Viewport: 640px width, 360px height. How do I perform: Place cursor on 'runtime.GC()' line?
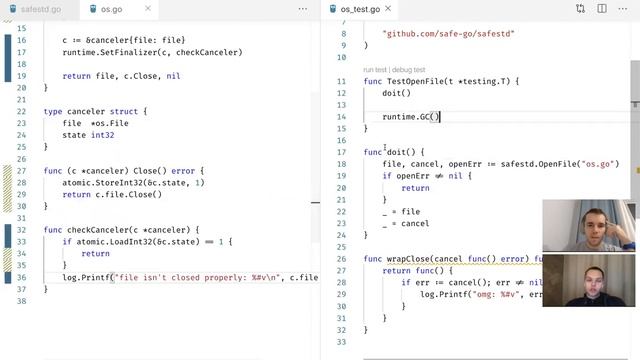pyautogui.click(x=411, y=117)
